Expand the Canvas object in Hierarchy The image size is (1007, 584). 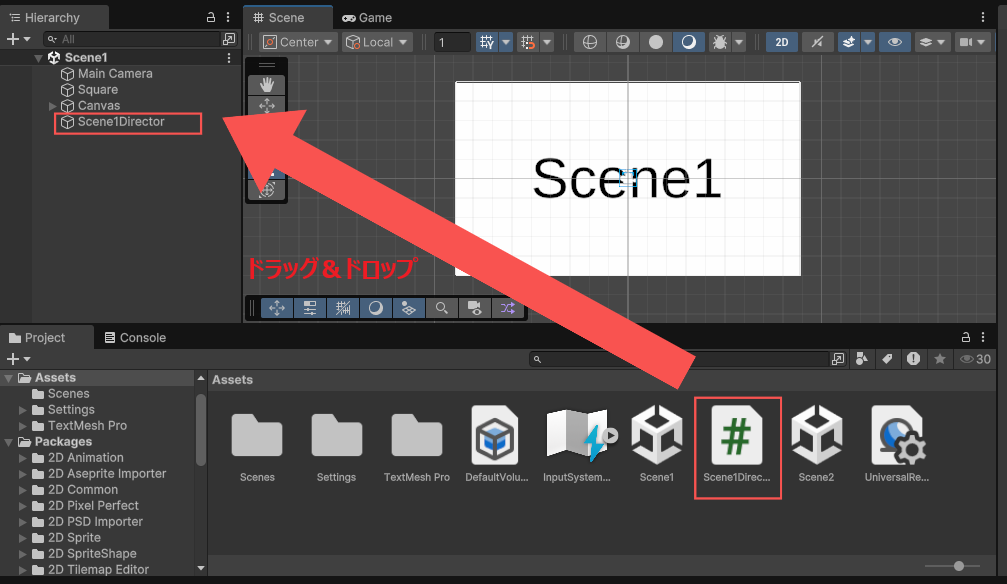click(53, 106)
